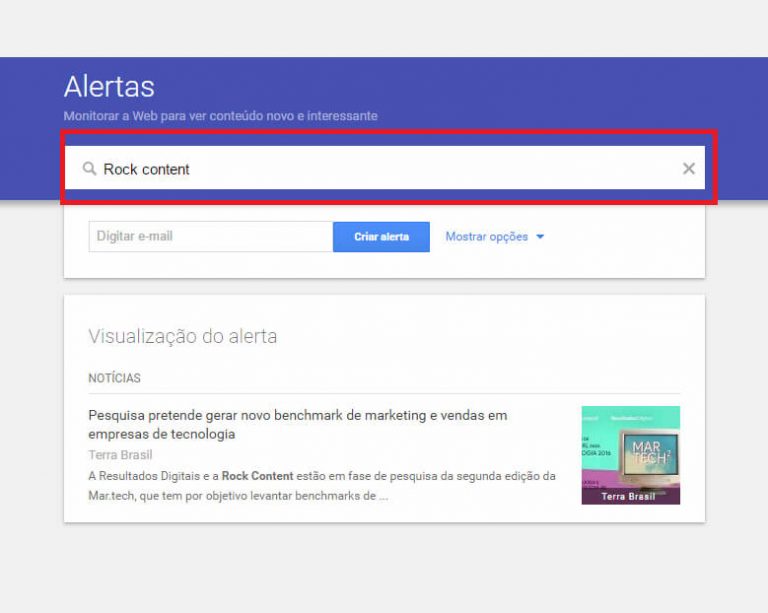Image resolution: width=768 pixels, height=613 pixels.
Task: Focus the 'Rock content' search field
Action: pyautogui.click(x=384, y=168)
